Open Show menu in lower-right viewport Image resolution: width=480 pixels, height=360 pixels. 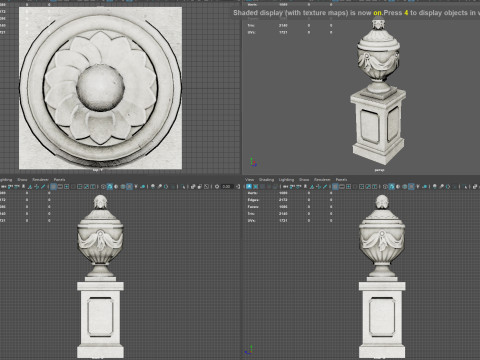pos(304,179)
